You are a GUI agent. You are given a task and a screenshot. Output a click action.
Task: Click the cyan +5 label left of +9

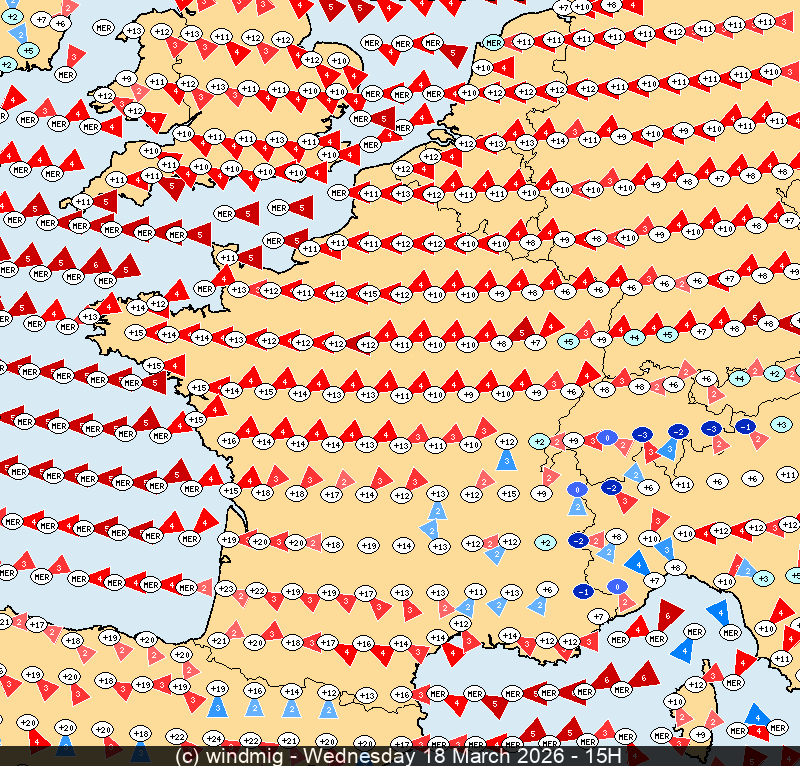tap(568, 341)
